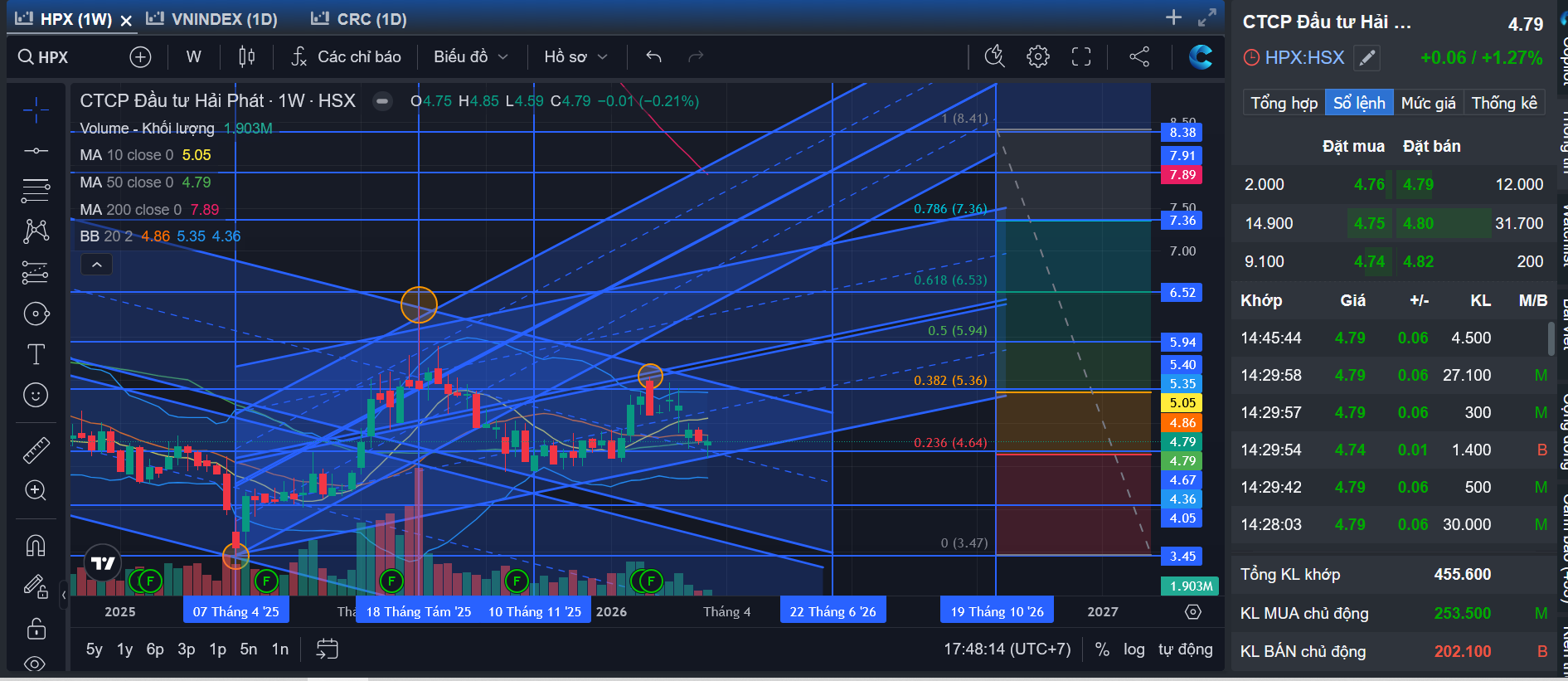Open the Thống kê tab
This screenshot has width=1568, height=681.
[1504, 103]
